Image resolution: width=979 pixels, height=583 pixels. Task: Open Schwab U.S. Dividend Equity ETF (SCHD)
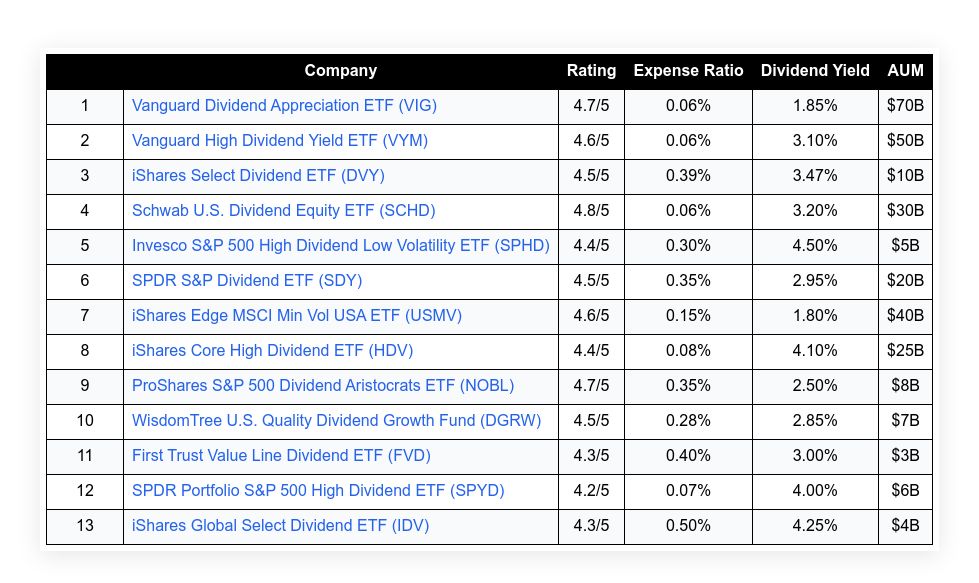pyautogui.click(x=284, y=211)
